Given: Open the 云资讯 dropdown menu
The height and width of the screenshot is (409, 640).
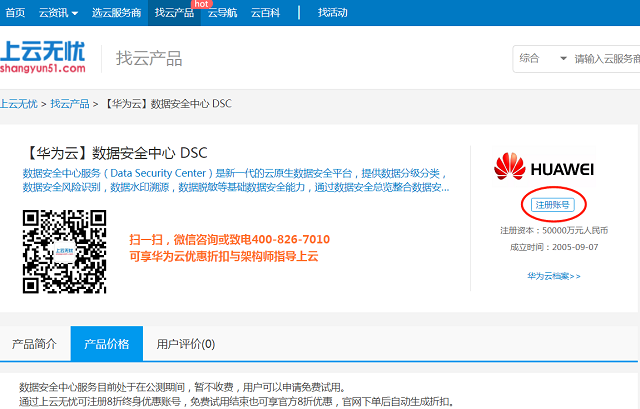Looking at the screenshot, I should (59, 12).
